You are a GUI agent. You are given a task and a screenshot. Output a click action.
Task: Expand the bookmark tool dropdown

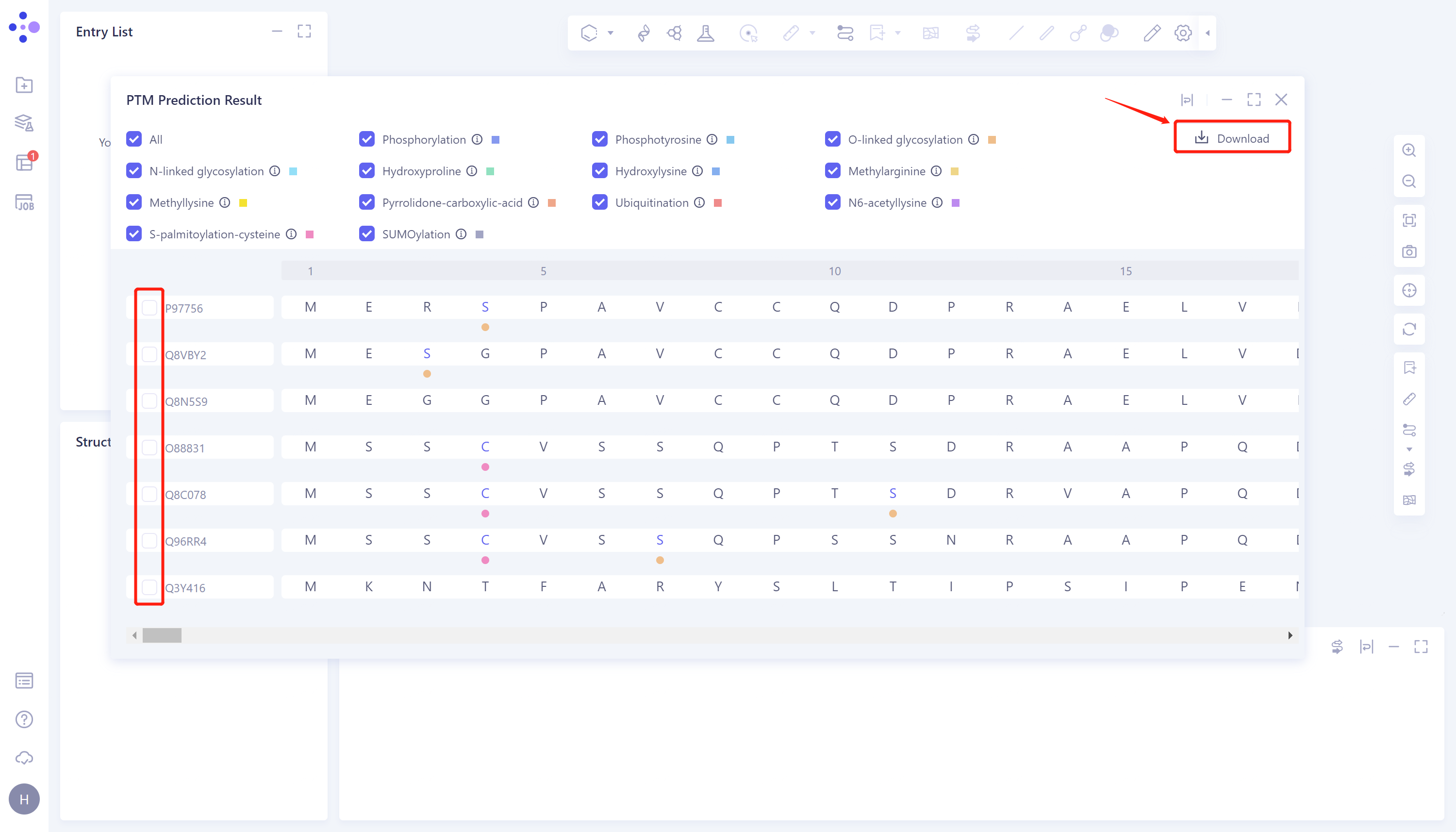point(897,33)
